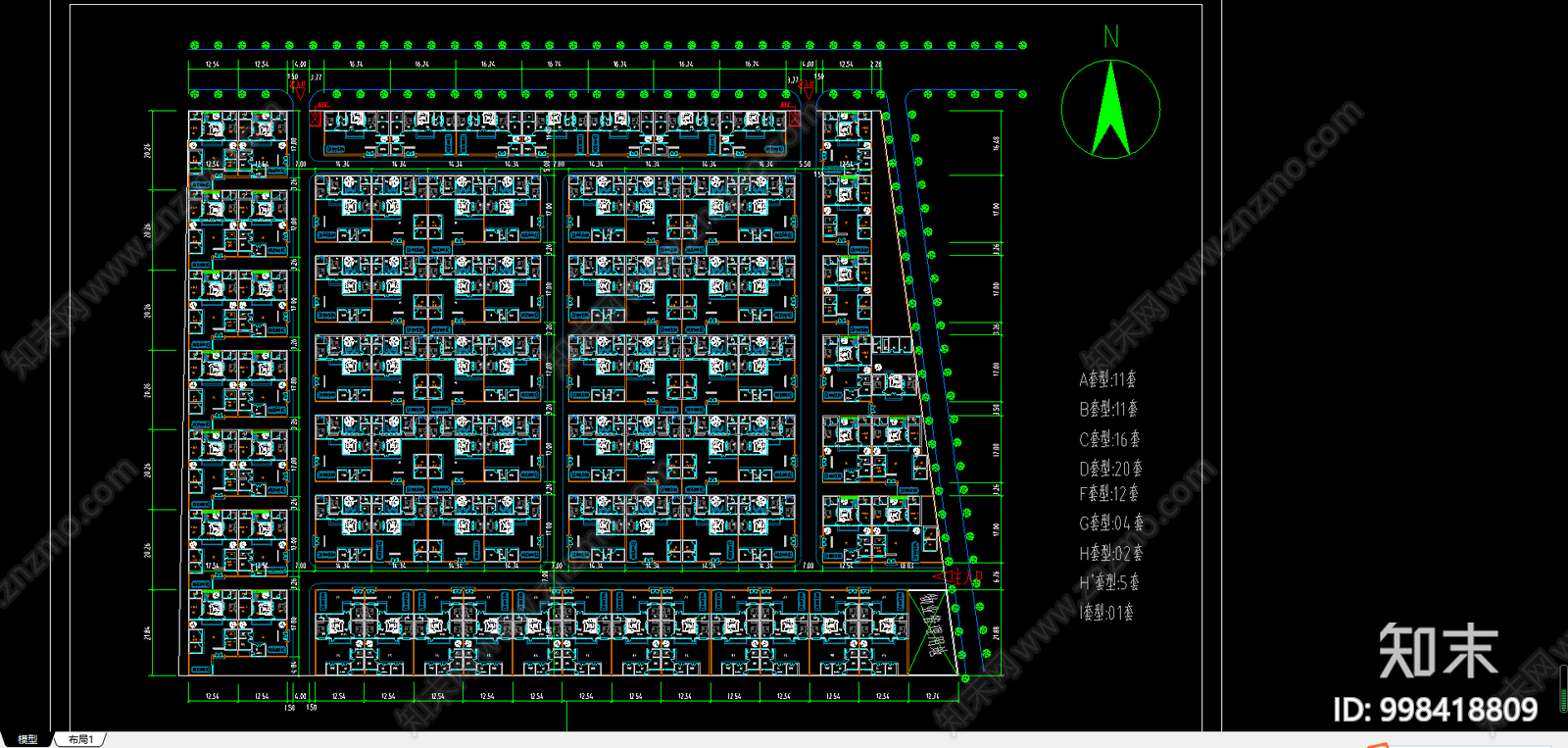Select the 'I套型:01套' legend text

tap(1106, 613)
